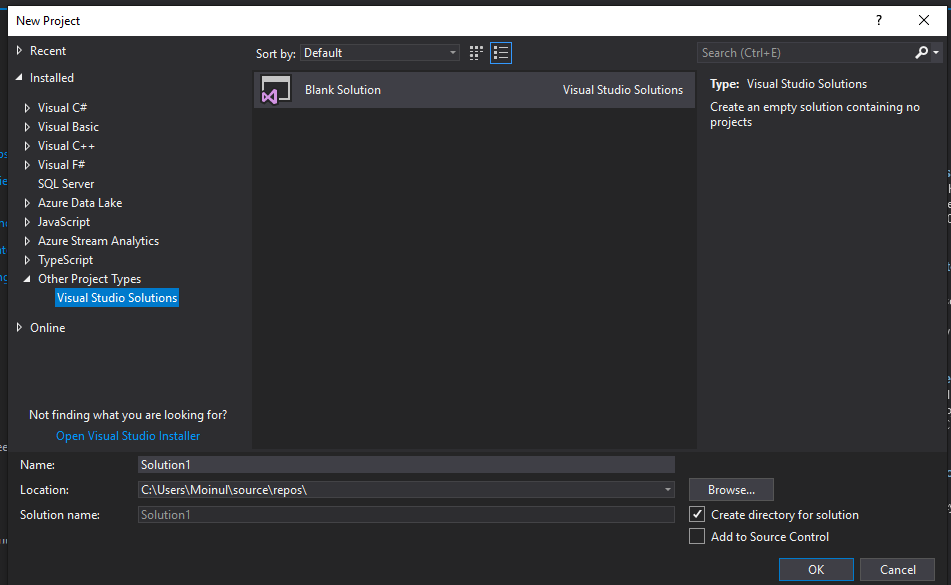The image size is (951, 585).
Task: Click the Name input field
Action: pyautogui.click(x=406, y=465)
